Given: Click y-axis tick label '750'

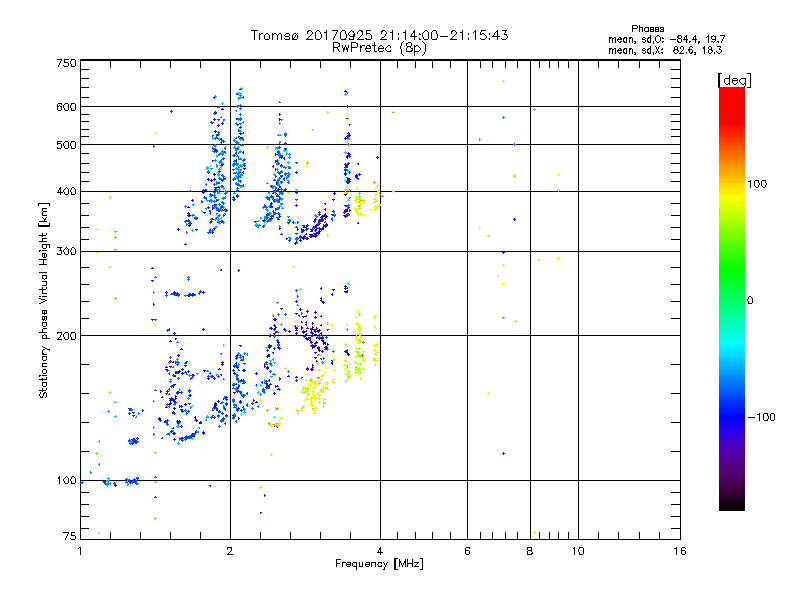Looking at the screenshot, I should [66, 63].
